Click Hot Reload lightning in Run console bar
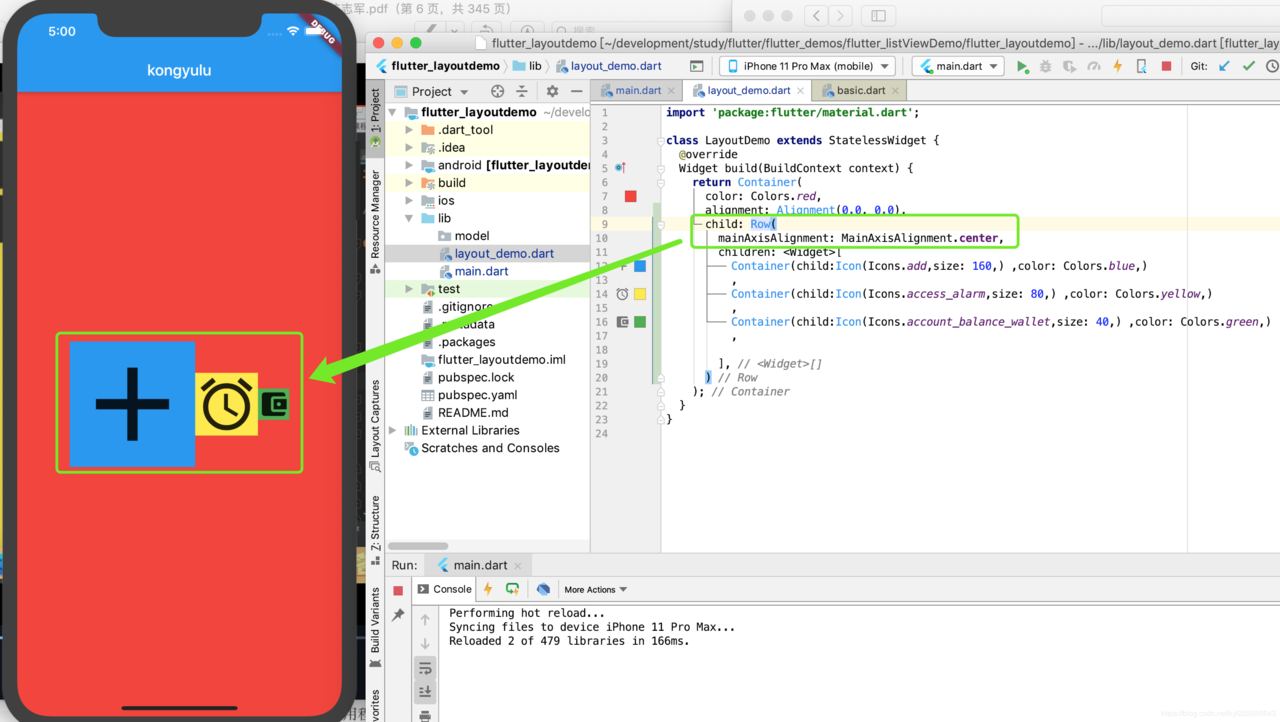Screen dimensions: 1280x722 [488, 589]
